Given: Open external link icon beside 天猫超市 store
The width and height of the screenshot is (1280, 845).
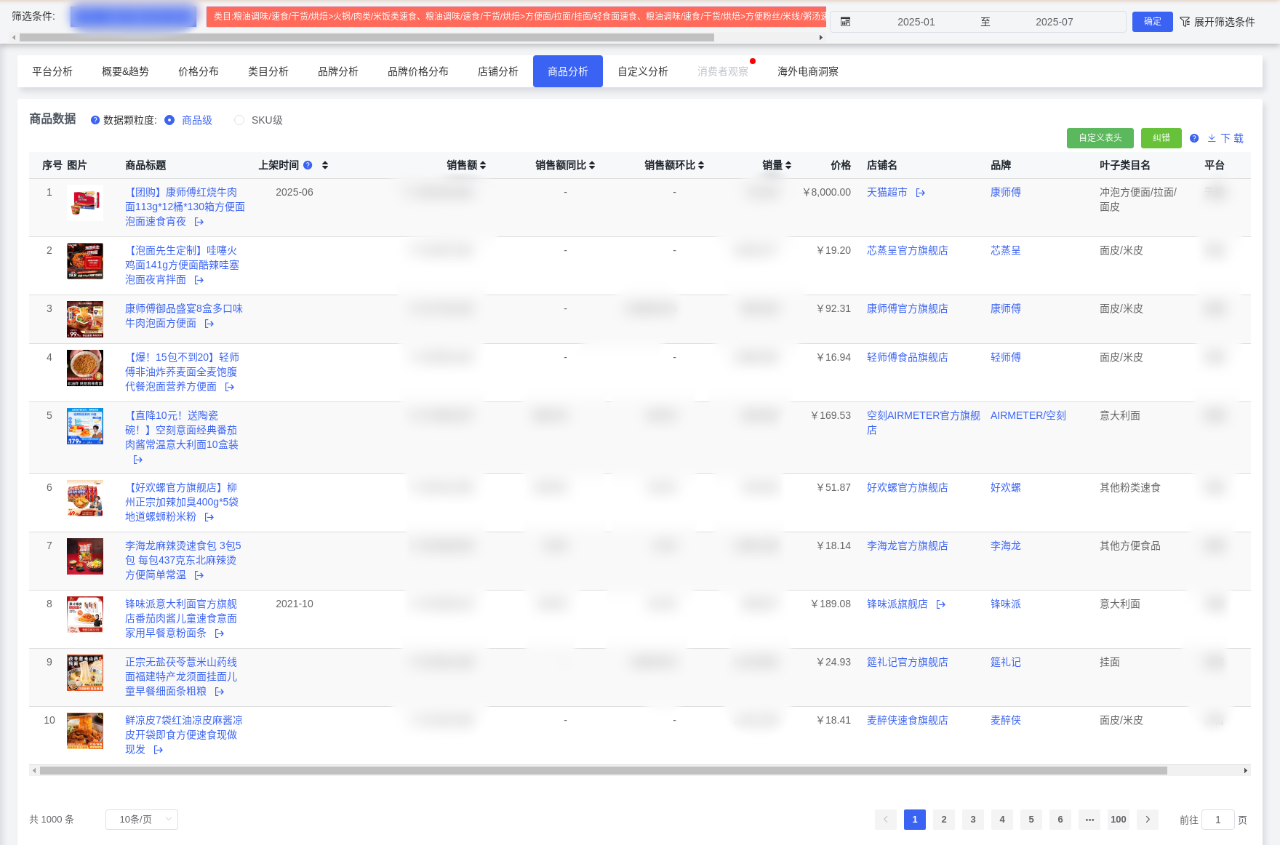Looking at the screenshot, I should point(920,192).
